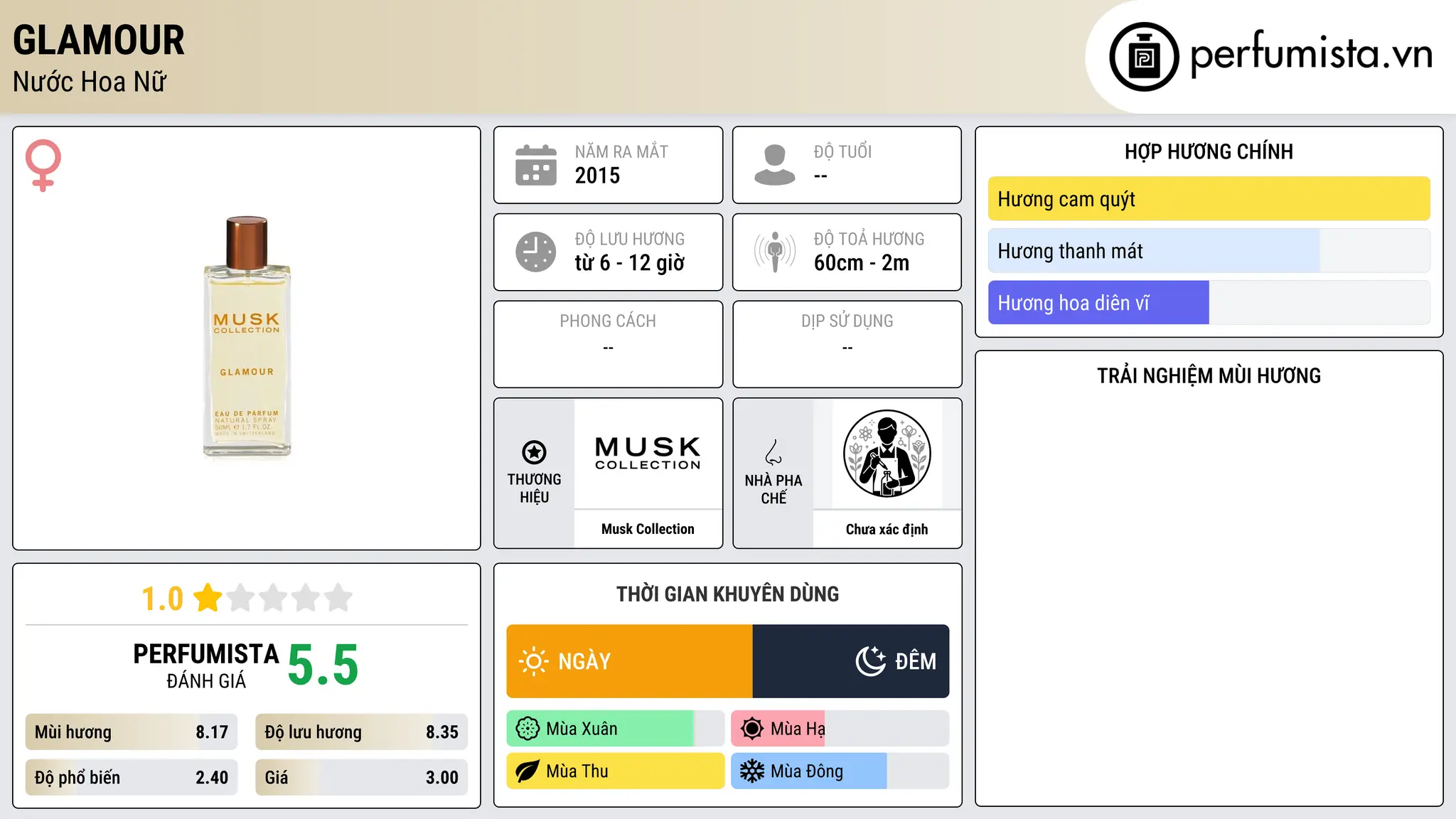Click the Mùa Xuân season bar

click(616, 729)
